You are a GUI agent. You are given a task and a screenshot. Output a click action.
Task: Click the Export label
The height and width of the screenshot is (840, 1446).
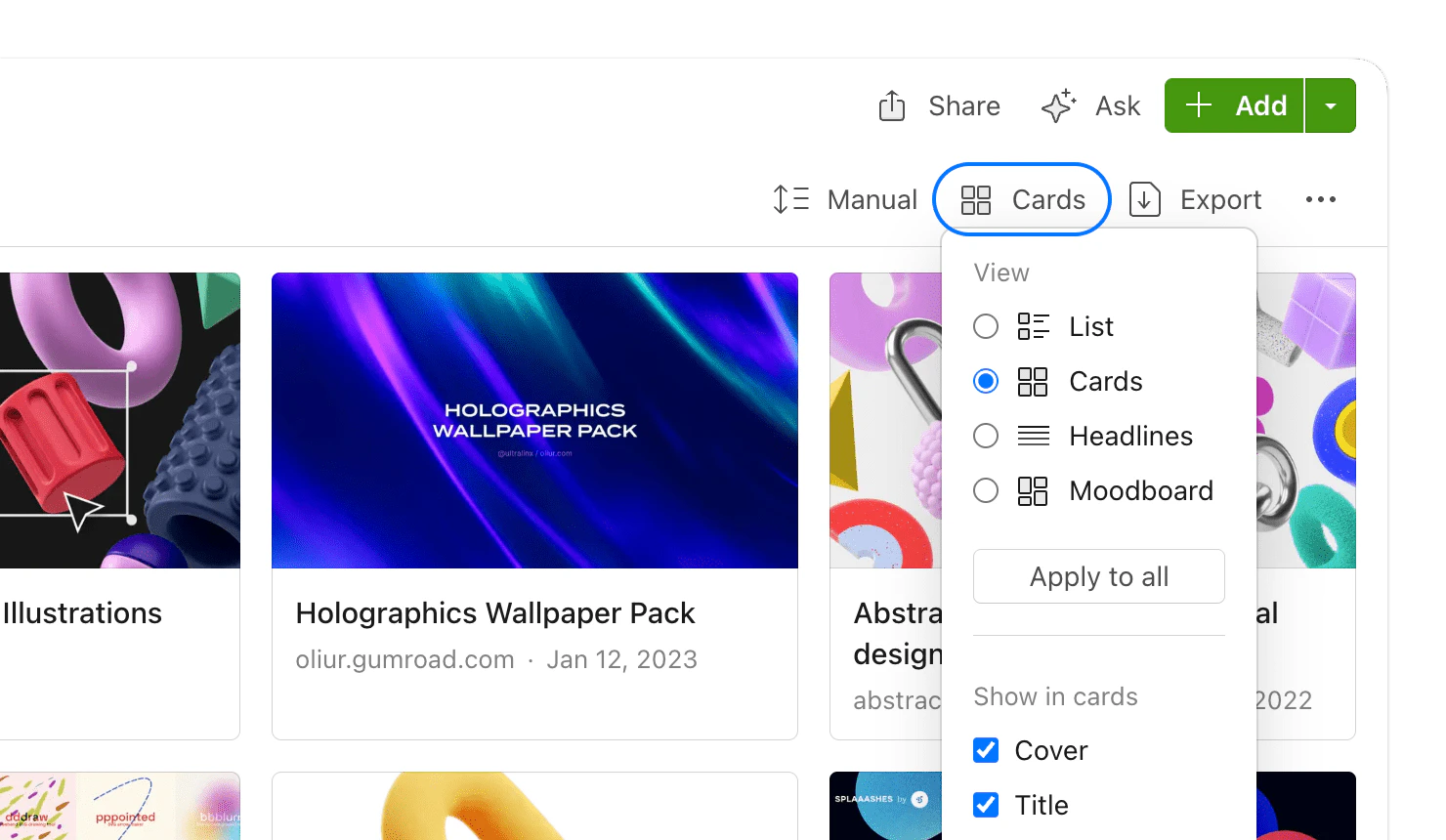[1221, 200]
